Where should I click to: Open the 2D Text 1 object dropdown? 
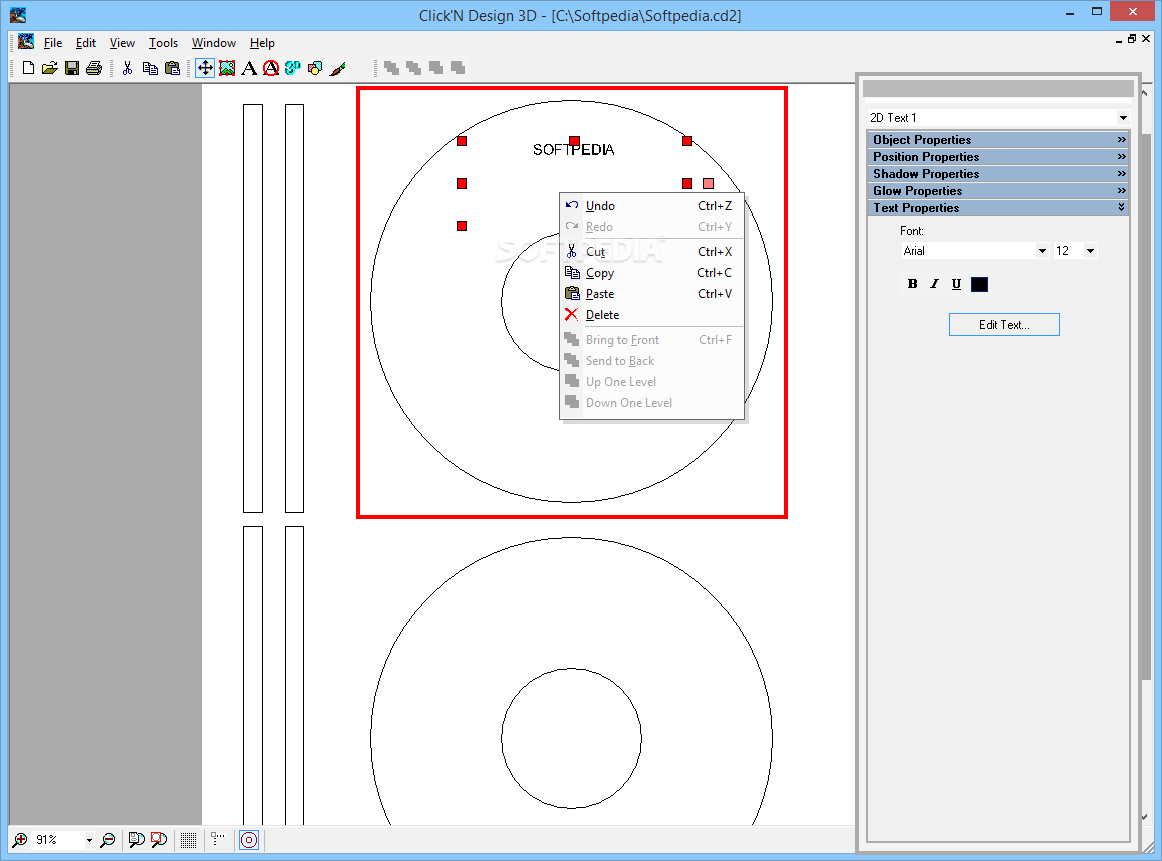coord(1123,118)
